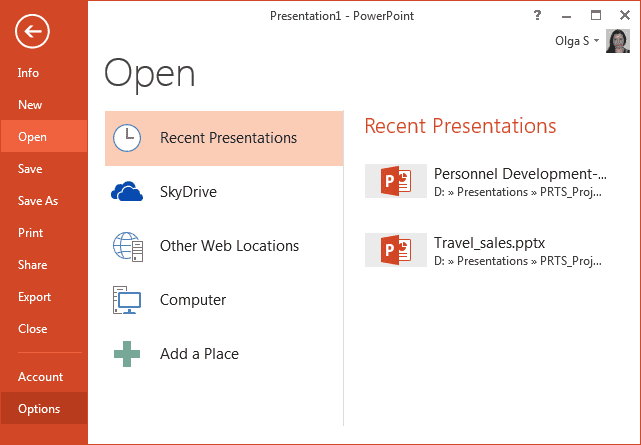Click Olga S profile picture
The height and width of the screenshot is (445, 641).
point(618,41)
